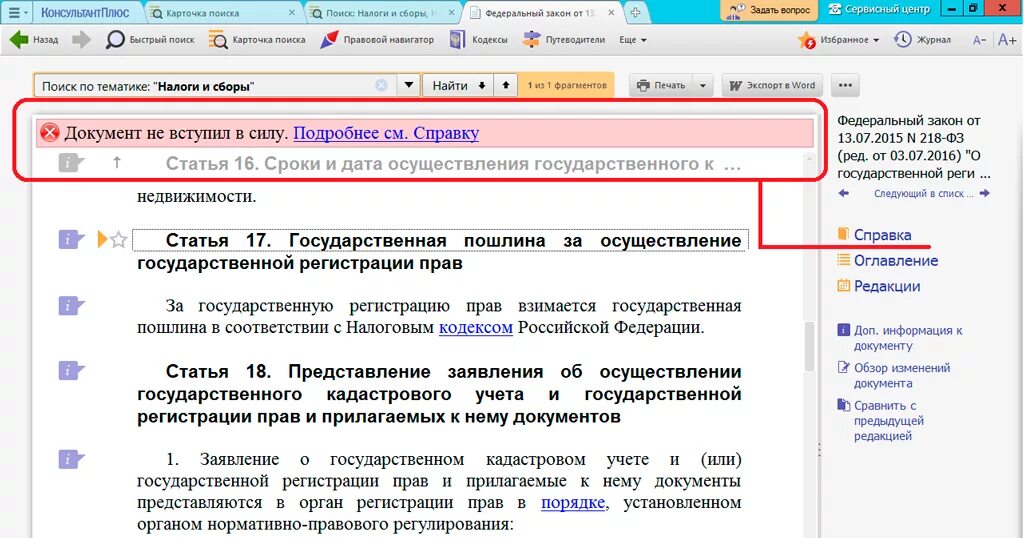Clear the search field with X icon

click(x=381, y=86)
